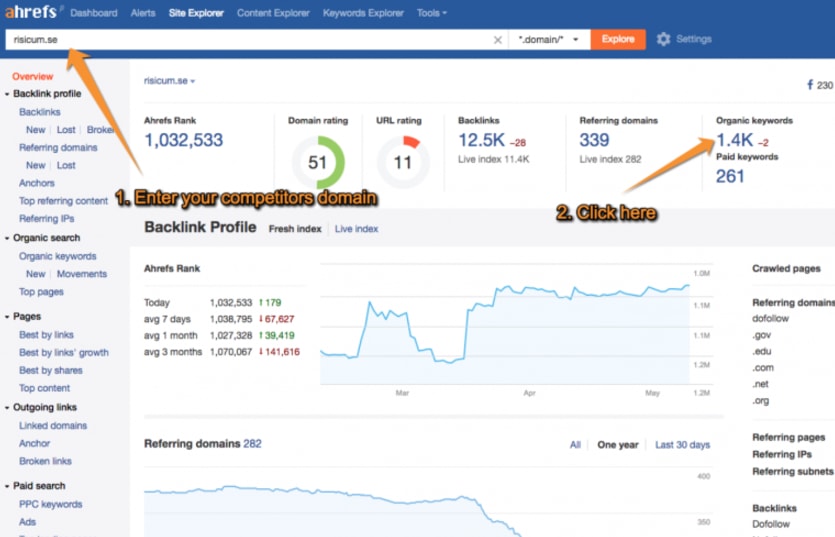This screenshot has height=537, width=835.
Task: Collapse the Outgoing links sidebar section
Action: (7, 408)
